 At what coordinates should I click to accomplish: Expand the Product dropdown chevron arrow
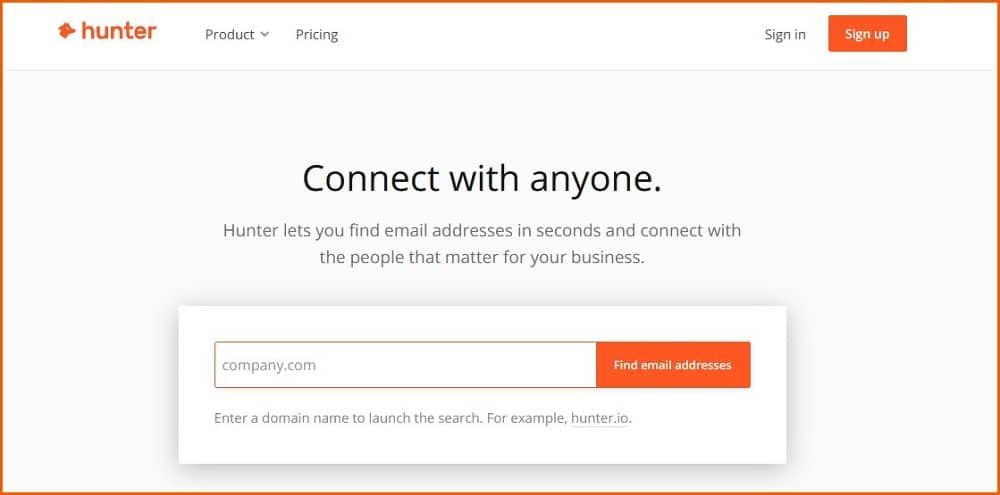(x=265, y=35)
